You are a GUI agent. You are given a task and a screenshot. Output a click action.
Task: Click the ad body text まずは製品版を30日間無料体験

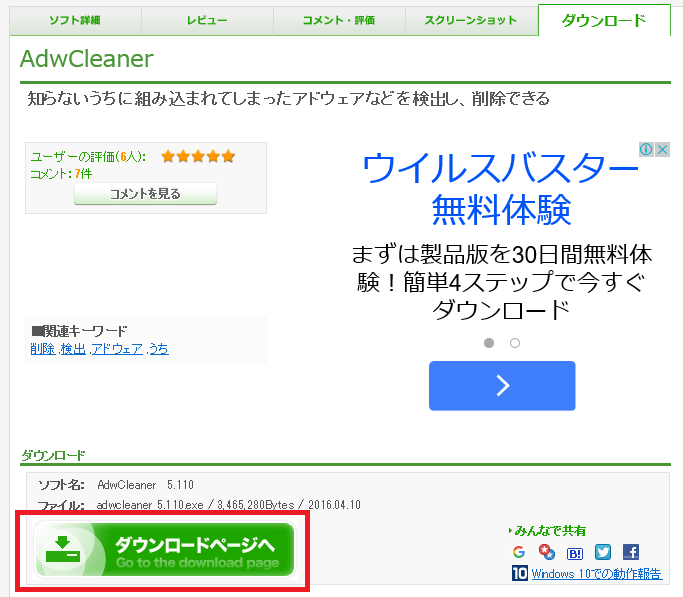pyautogui.click(x=501, y=282)
